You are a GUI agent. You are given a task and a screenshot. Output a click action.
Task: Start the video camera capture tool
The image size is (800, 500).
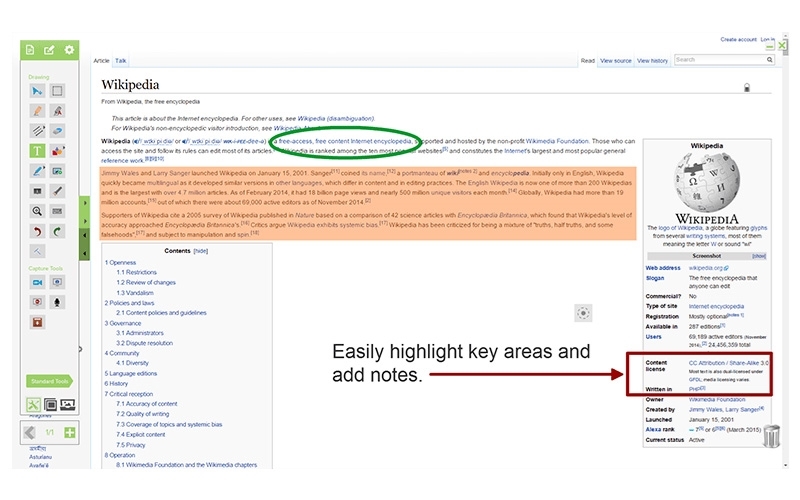point(37,282)
